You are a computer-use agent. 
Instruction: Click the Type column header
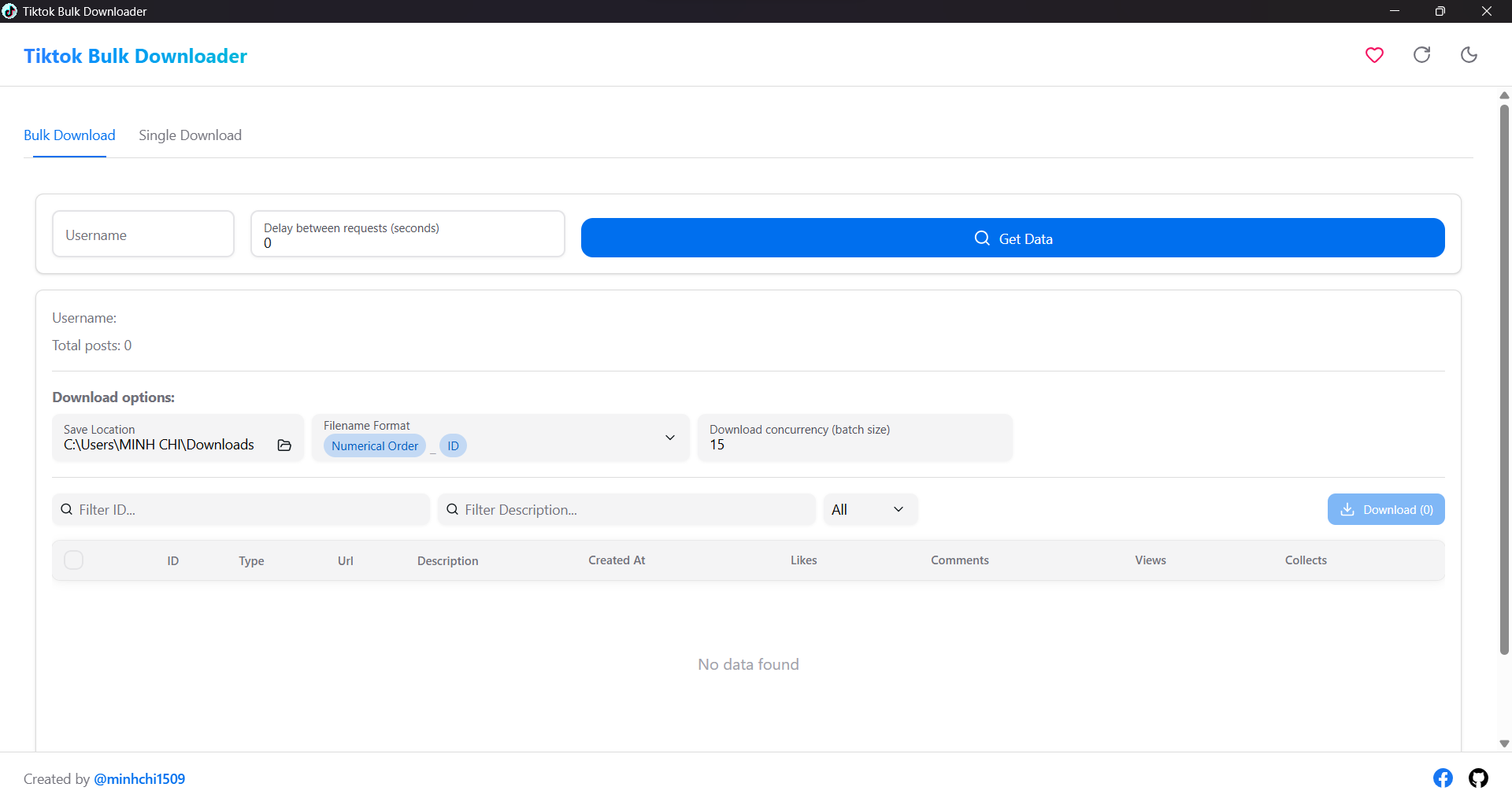click(251, 560)
